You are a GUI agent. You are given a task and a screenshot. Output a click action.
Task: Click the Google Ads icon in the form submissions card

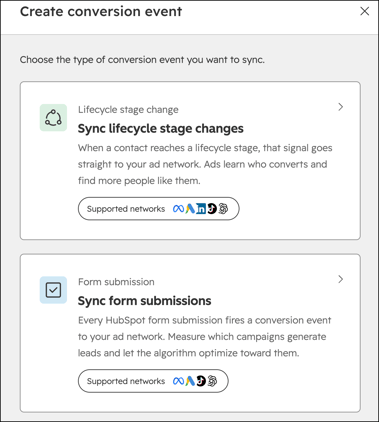coord(190,381)
